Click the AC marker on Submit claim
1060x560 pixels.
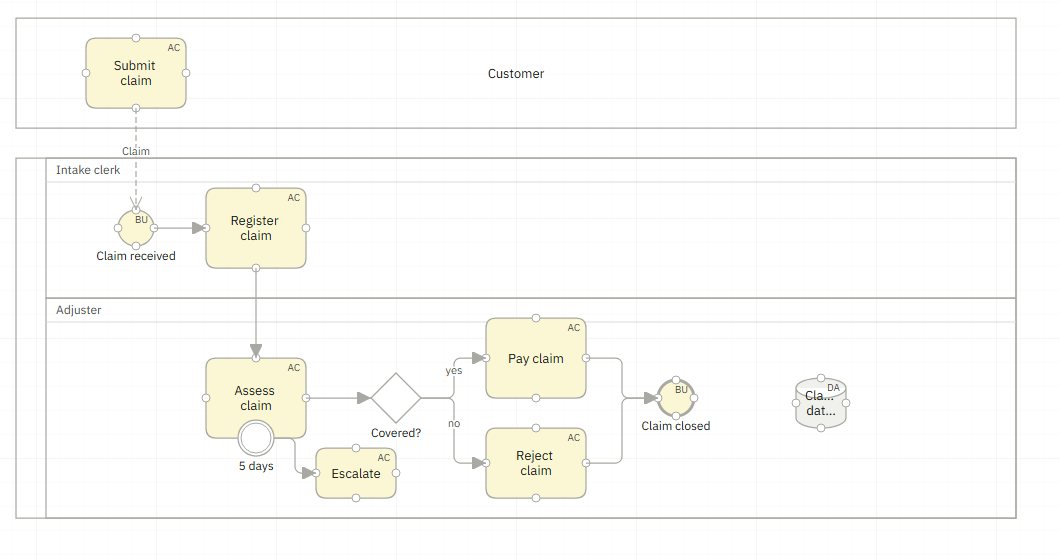tap(174, 48)
